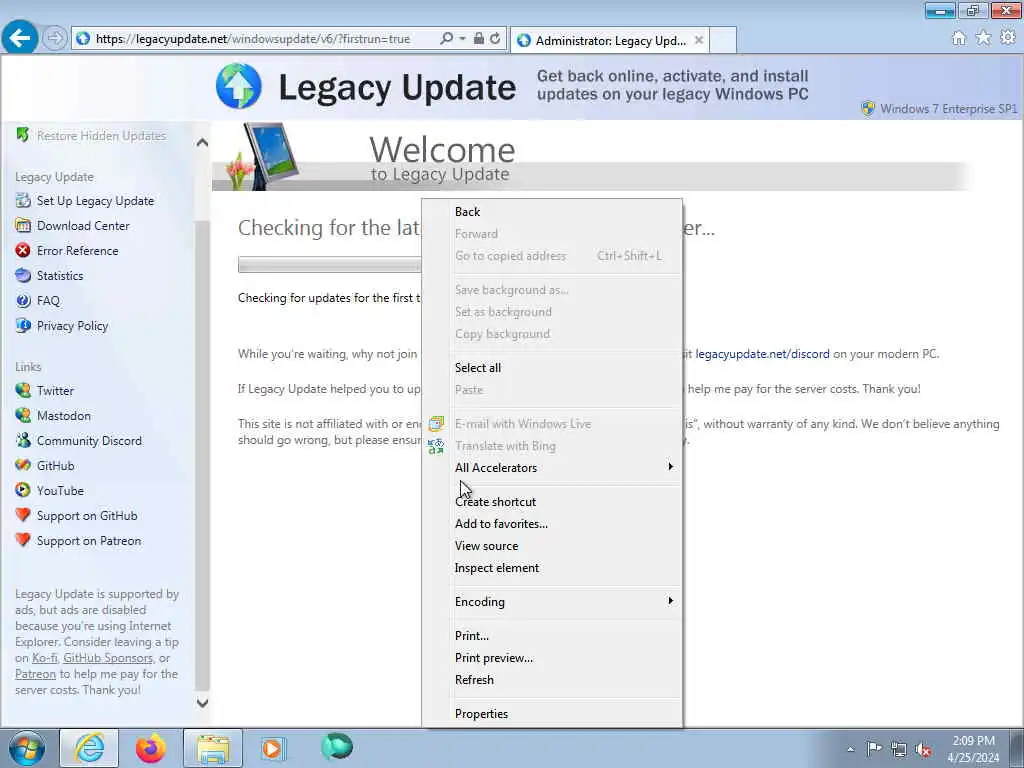Screen dimensions: 1024x768
Task: Open the Download Center text link
Action: pyautogui.click(x=83, y=225)
